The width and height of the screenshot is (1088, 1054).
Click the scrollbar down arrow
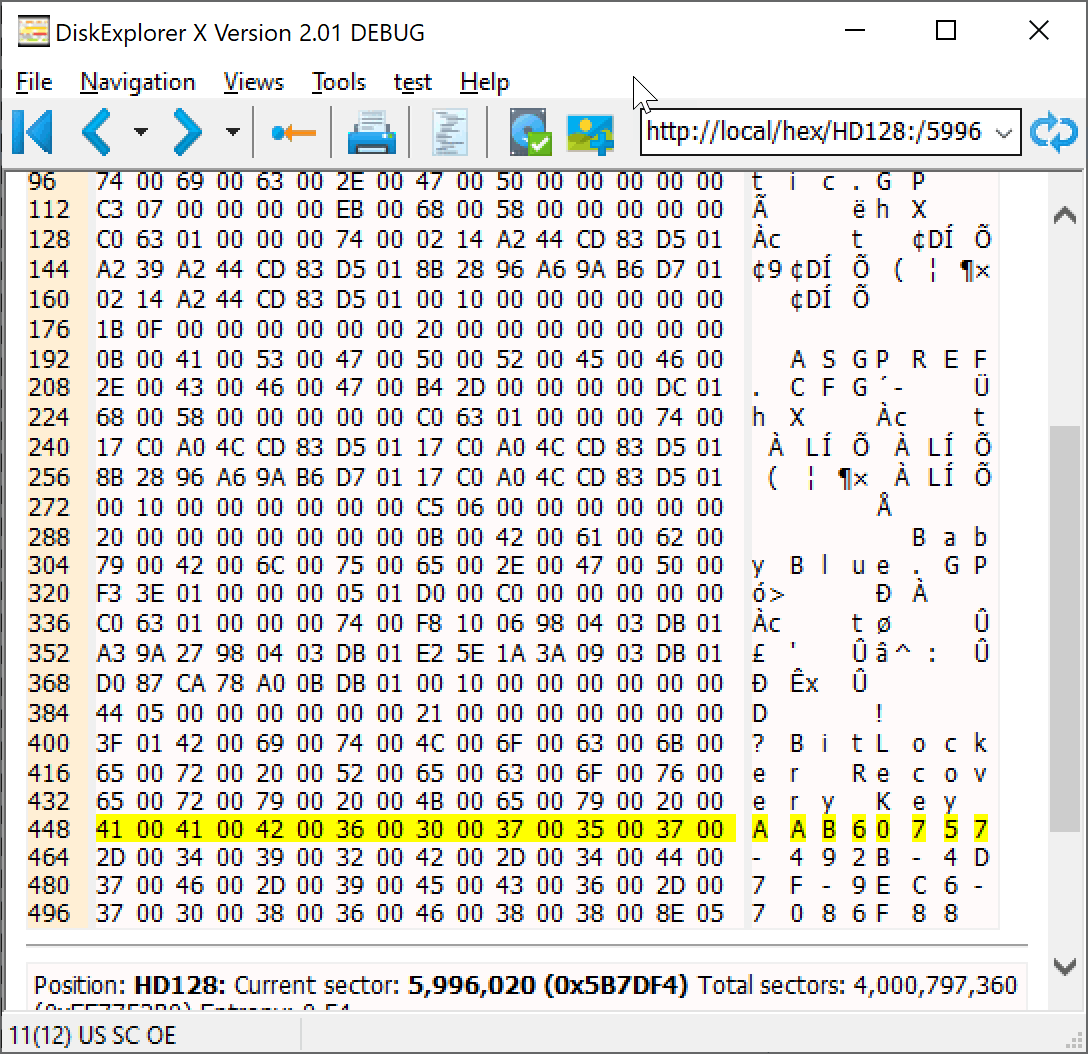click(x=1064, y=967)
